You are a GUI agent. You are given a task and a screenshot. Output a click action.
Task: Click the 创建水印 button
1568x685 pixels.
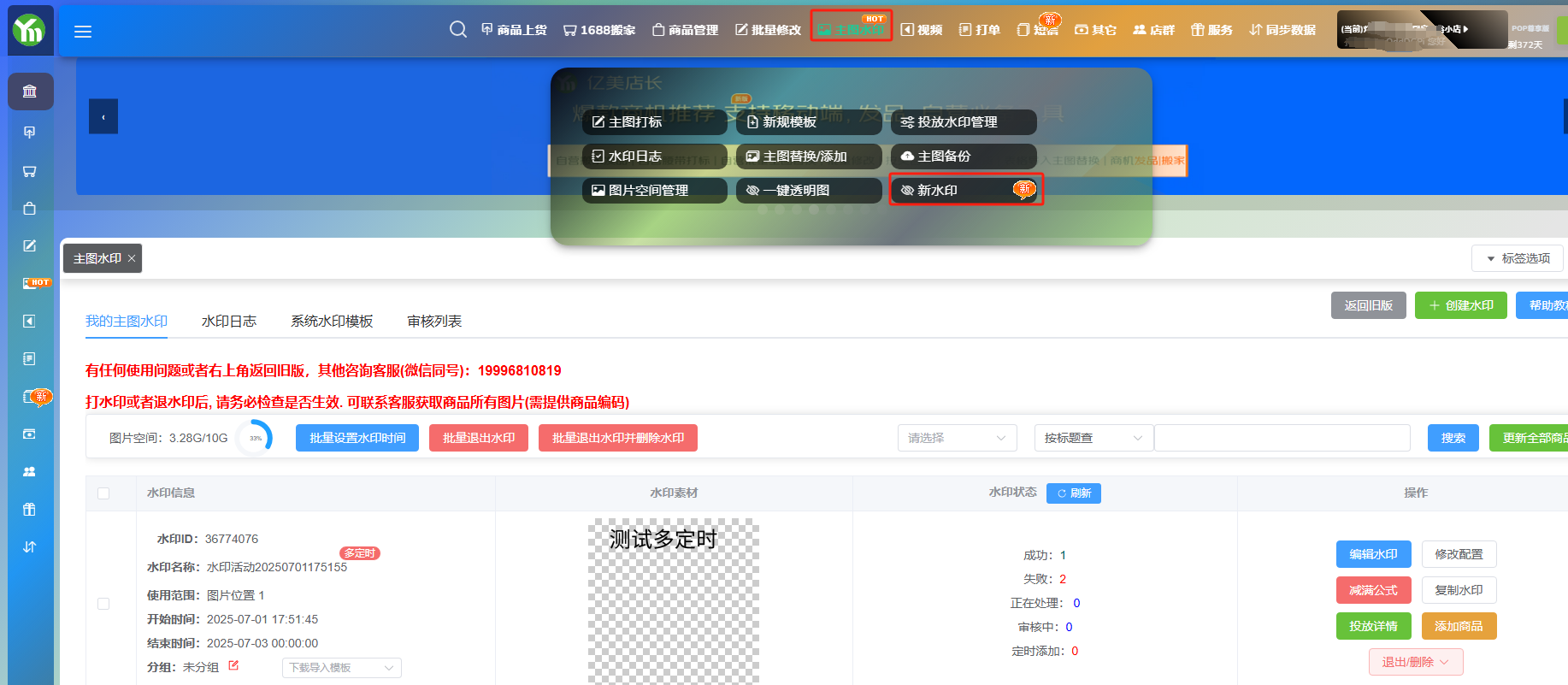click(1460, 305)
